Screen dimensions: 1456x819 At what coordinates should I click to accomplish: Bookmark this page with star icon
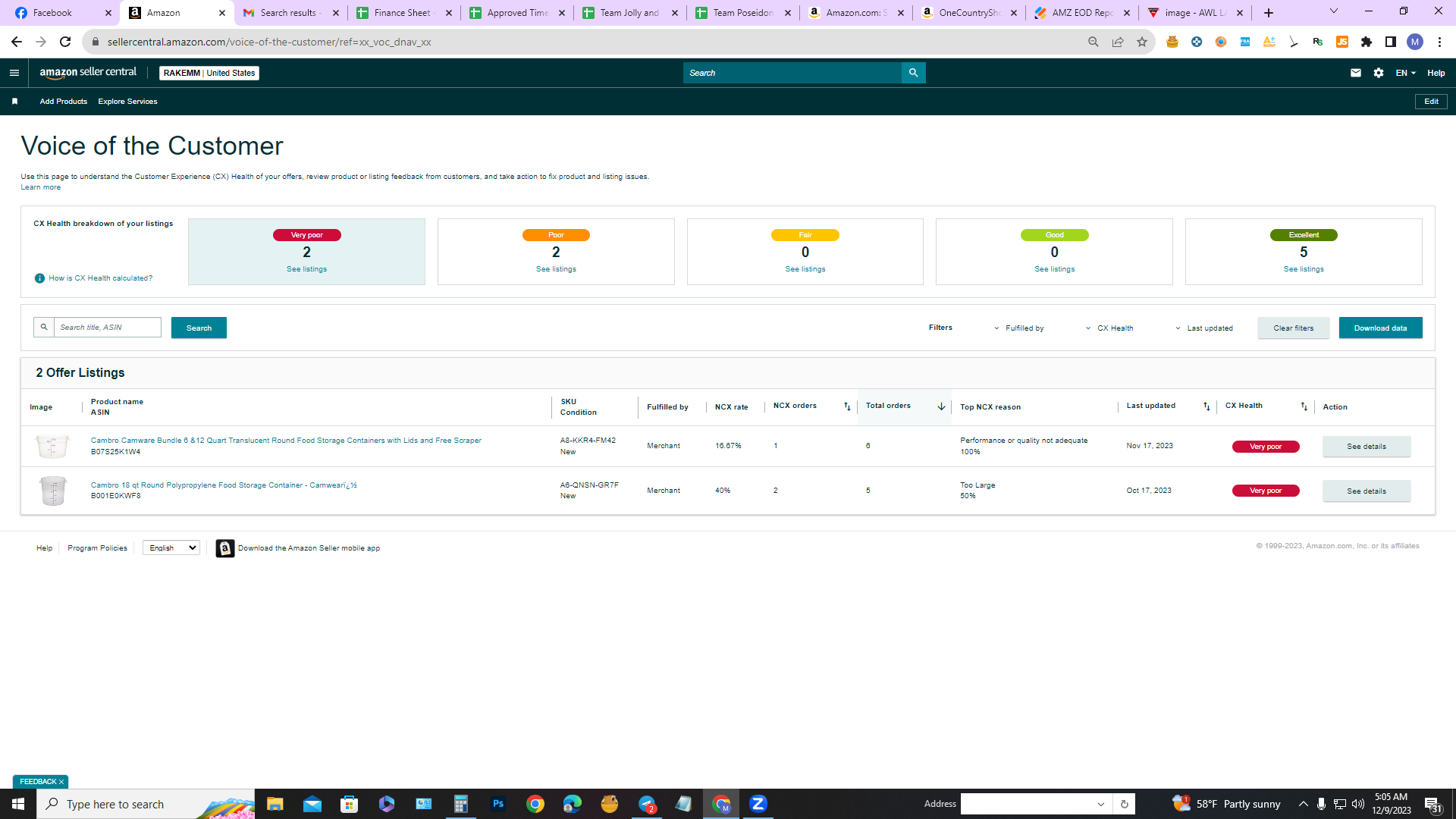[1141, 42]
